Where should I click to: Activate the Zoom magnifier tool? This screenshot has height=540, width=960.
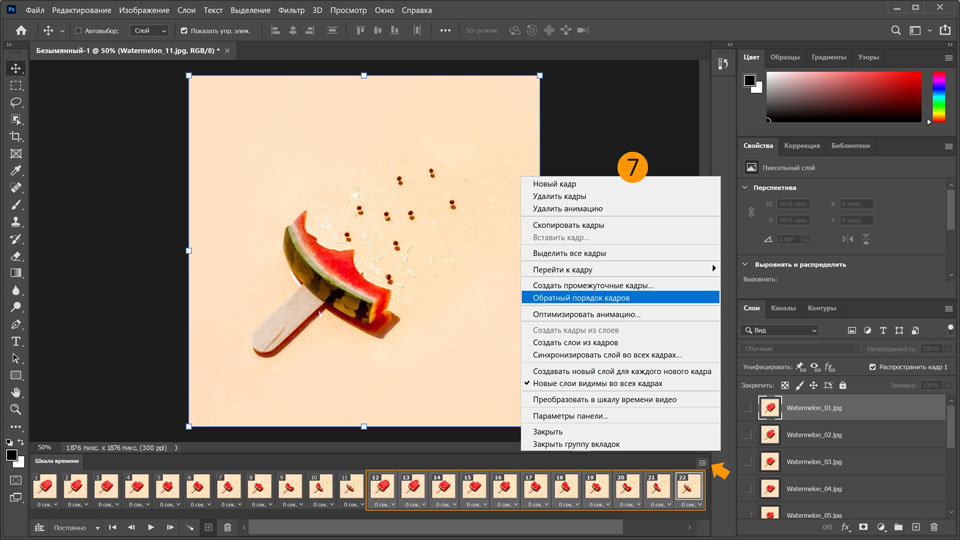click(16, 409)
